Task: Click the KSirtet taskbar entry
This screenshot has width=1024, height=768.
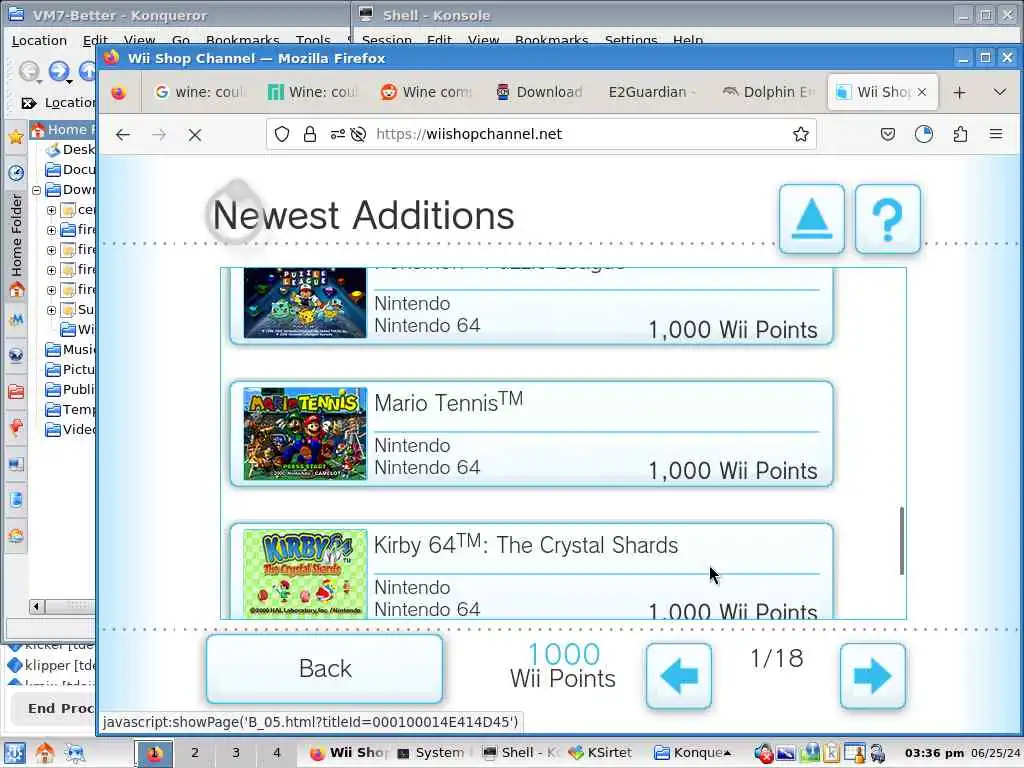Action: tap(602, 753)
